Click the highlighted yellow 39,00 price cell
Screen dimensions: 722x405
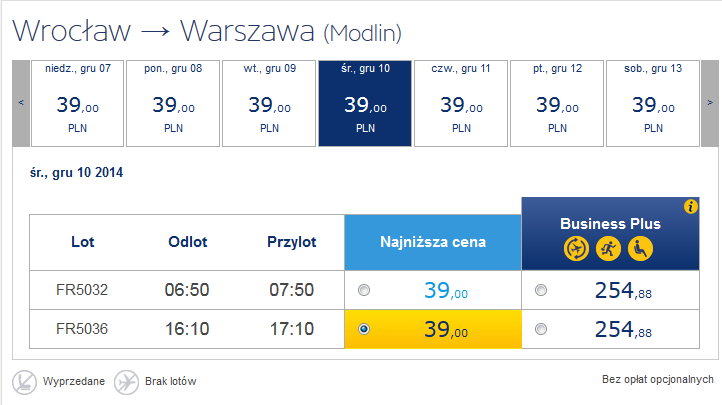(x=433, y=329)
